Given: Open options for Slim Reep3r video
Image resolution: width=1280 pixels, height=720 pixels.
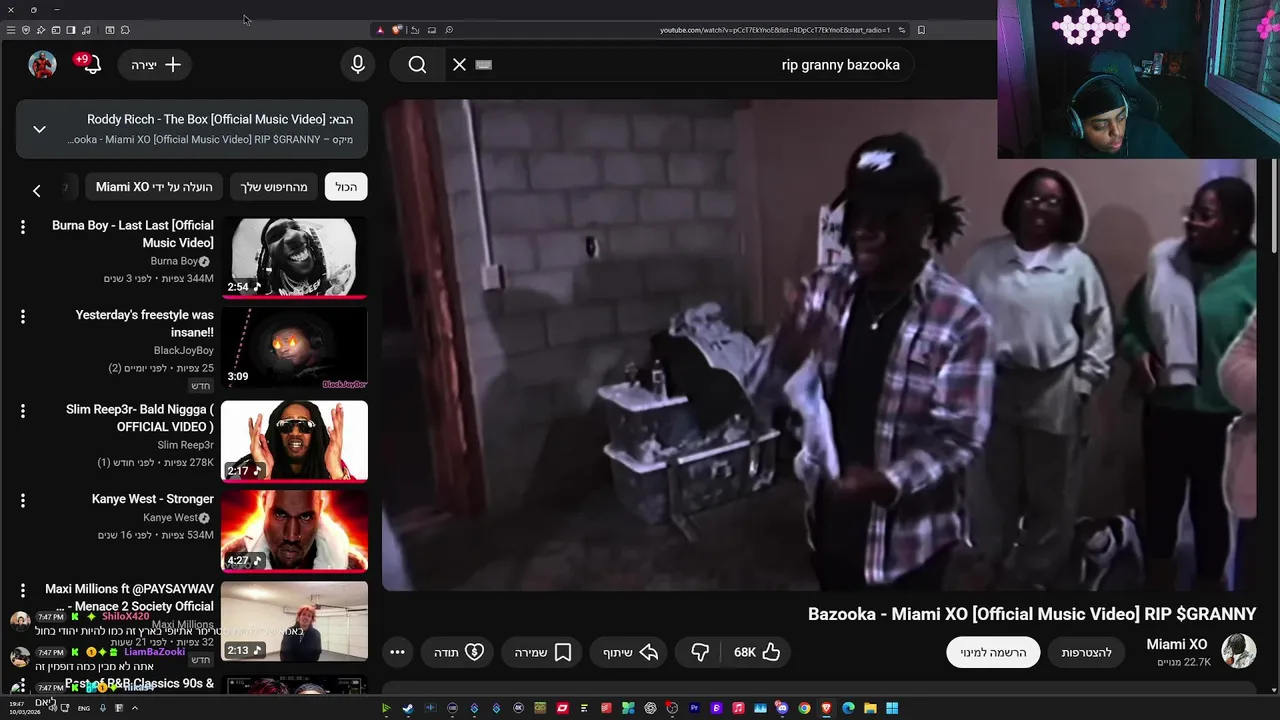Looking at the screenshot, I should click(x=23, y=411).
